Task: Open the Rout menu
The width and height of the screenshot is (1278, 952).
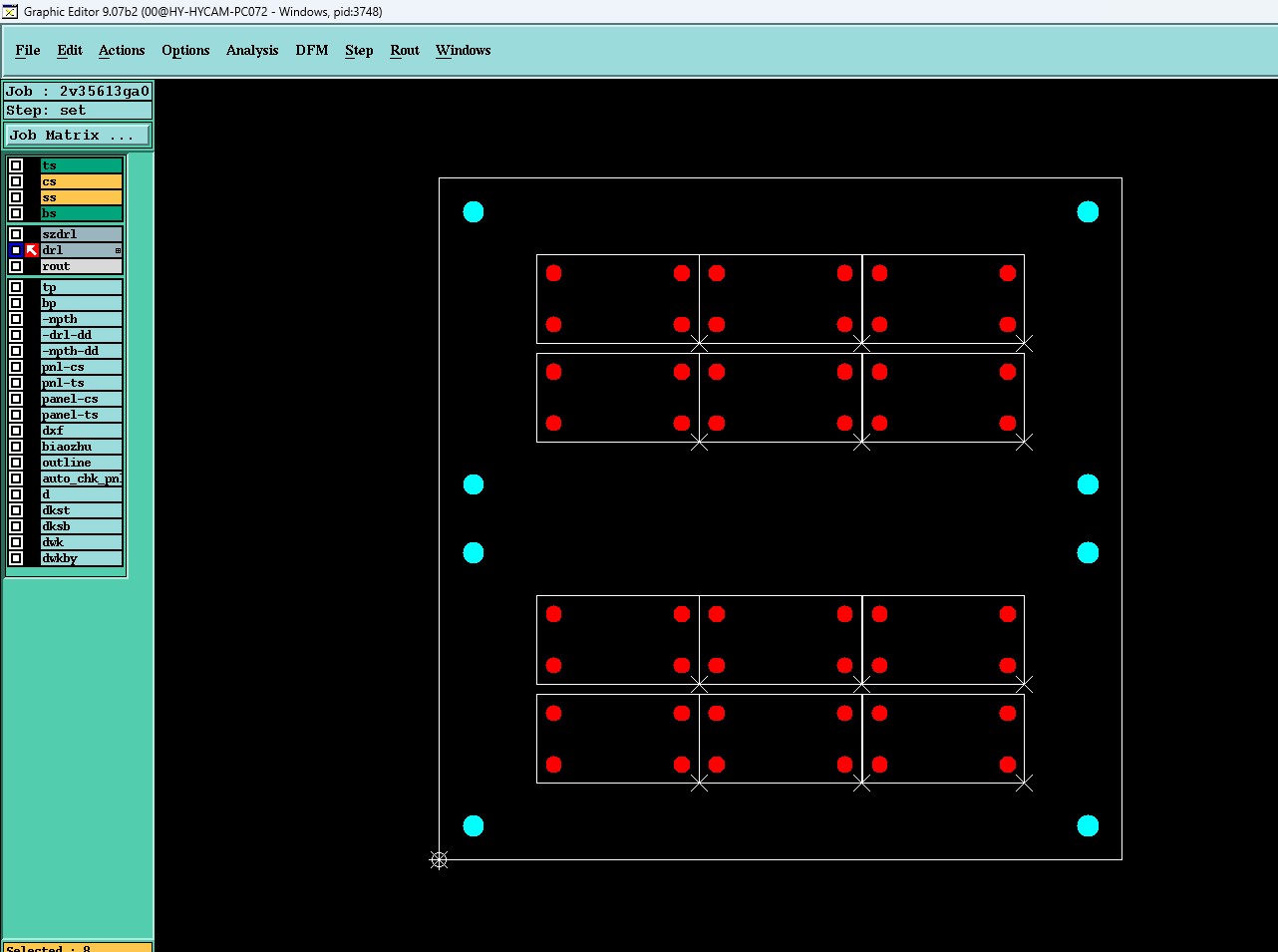Action: (x=405, y=50)
